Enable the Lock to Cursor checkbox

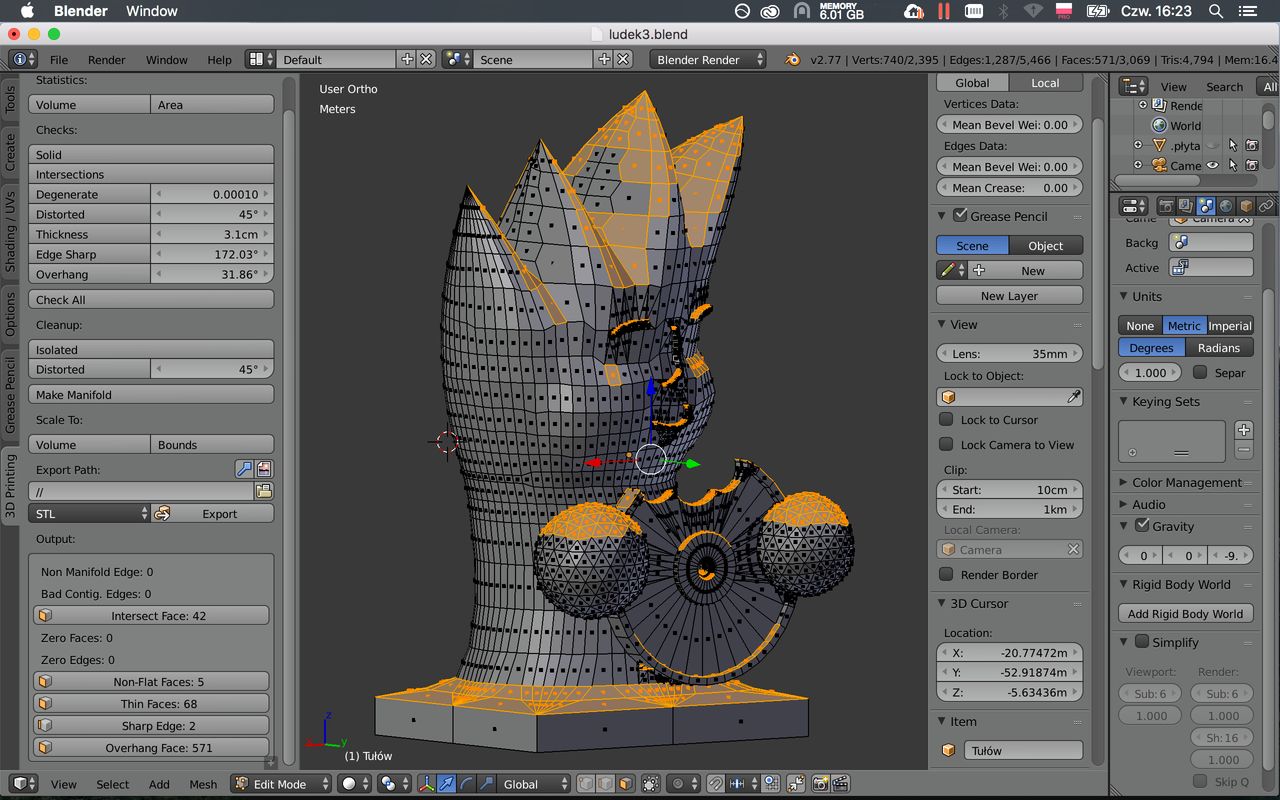946,420
